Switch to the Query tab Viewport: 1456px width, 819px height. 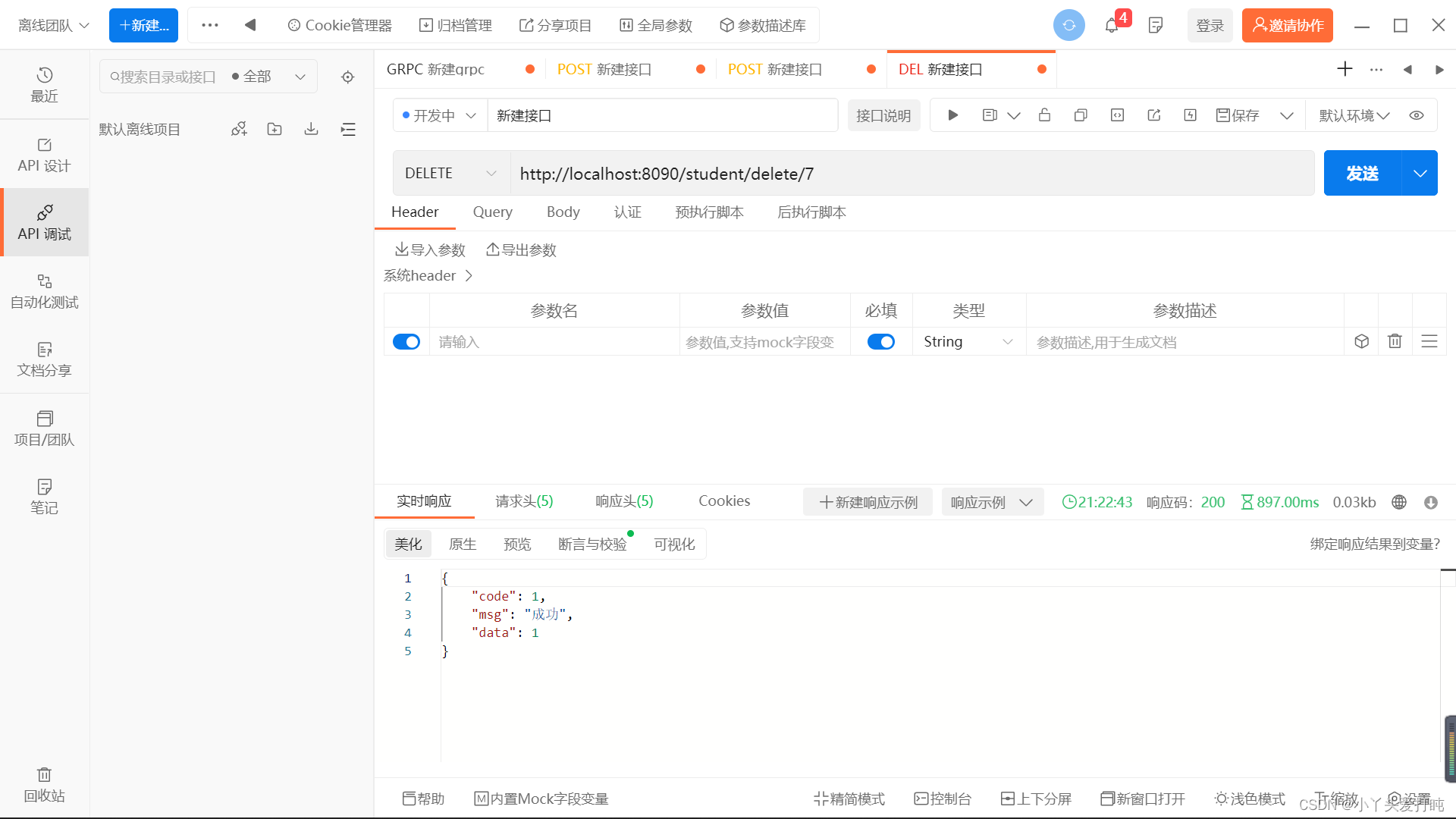(492, 212)
